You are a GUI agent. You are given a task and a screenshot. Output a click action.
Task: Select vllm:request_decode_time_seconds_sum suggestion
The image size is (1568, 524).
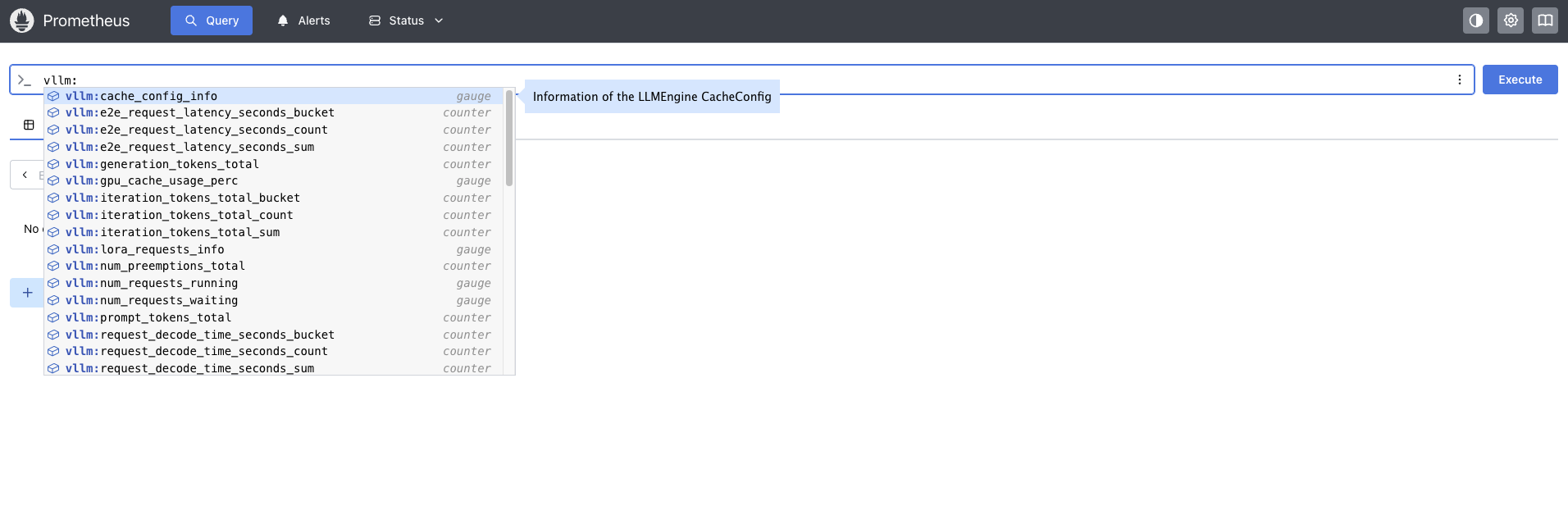pos(274,368)
